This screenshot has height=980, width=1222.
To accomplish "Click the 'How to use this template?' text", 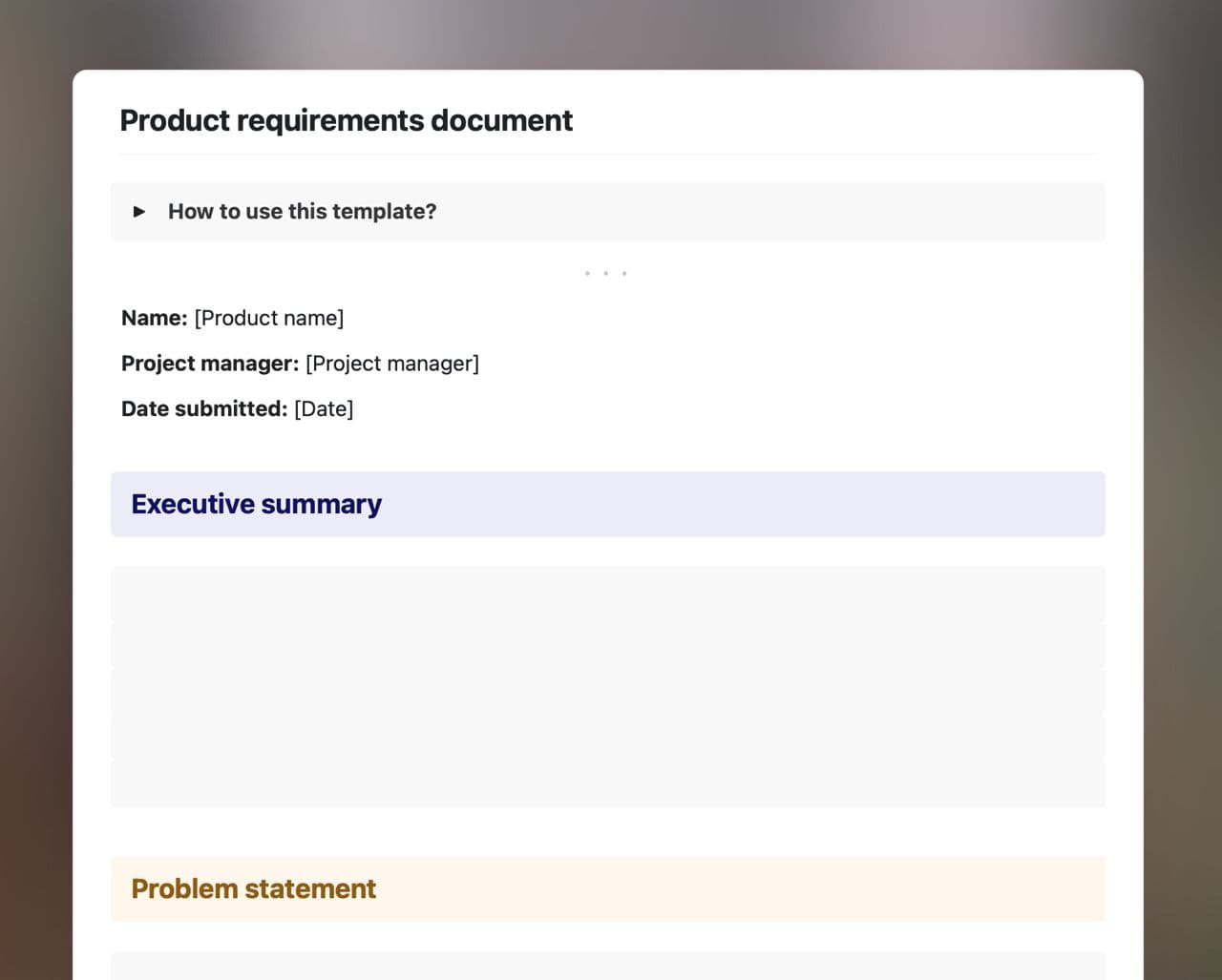I will 302,212.
